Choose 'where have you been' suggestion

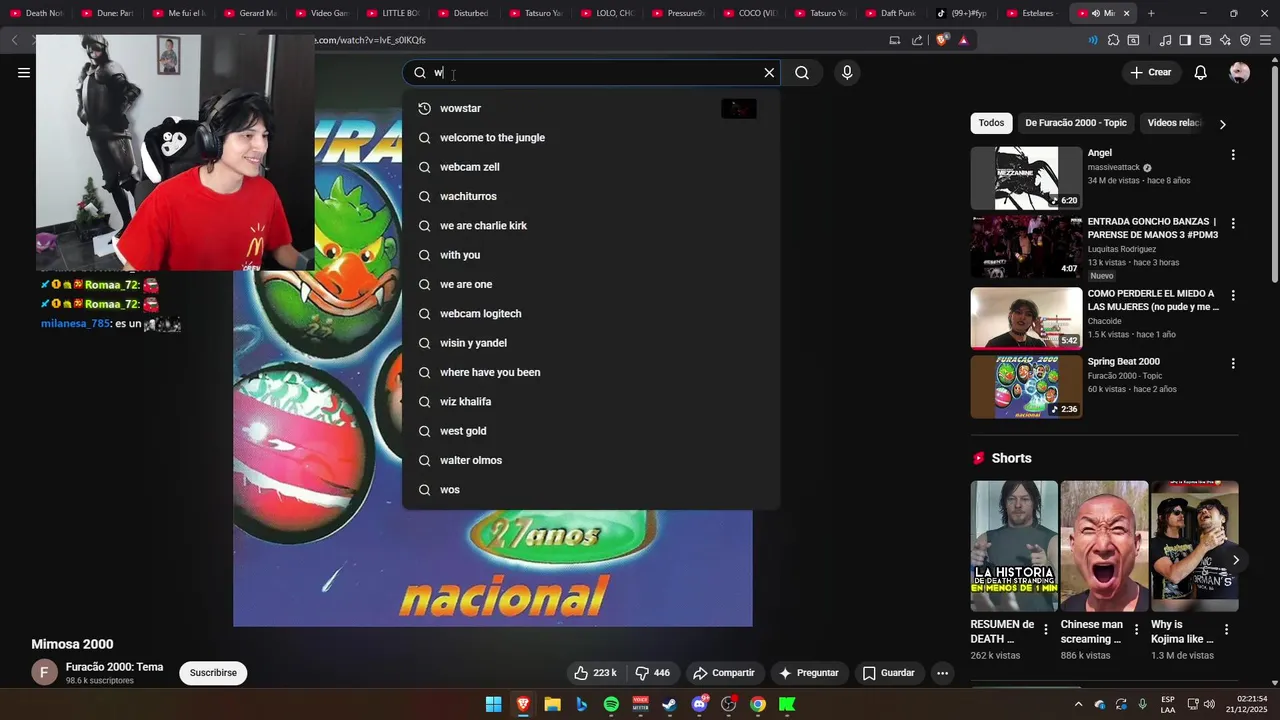pyautogui.click(x=590, y=372)
